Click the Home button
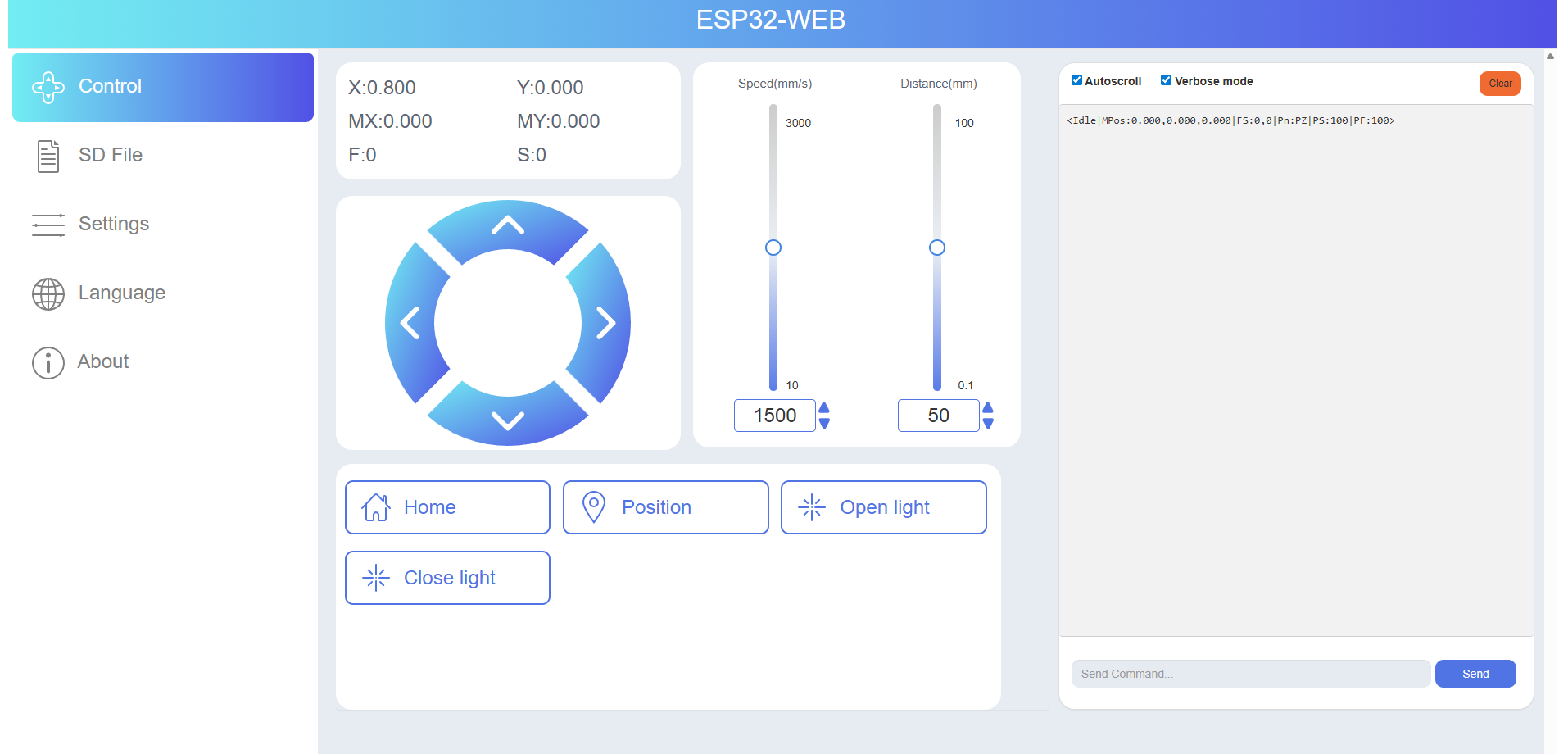 click(447, 507)
